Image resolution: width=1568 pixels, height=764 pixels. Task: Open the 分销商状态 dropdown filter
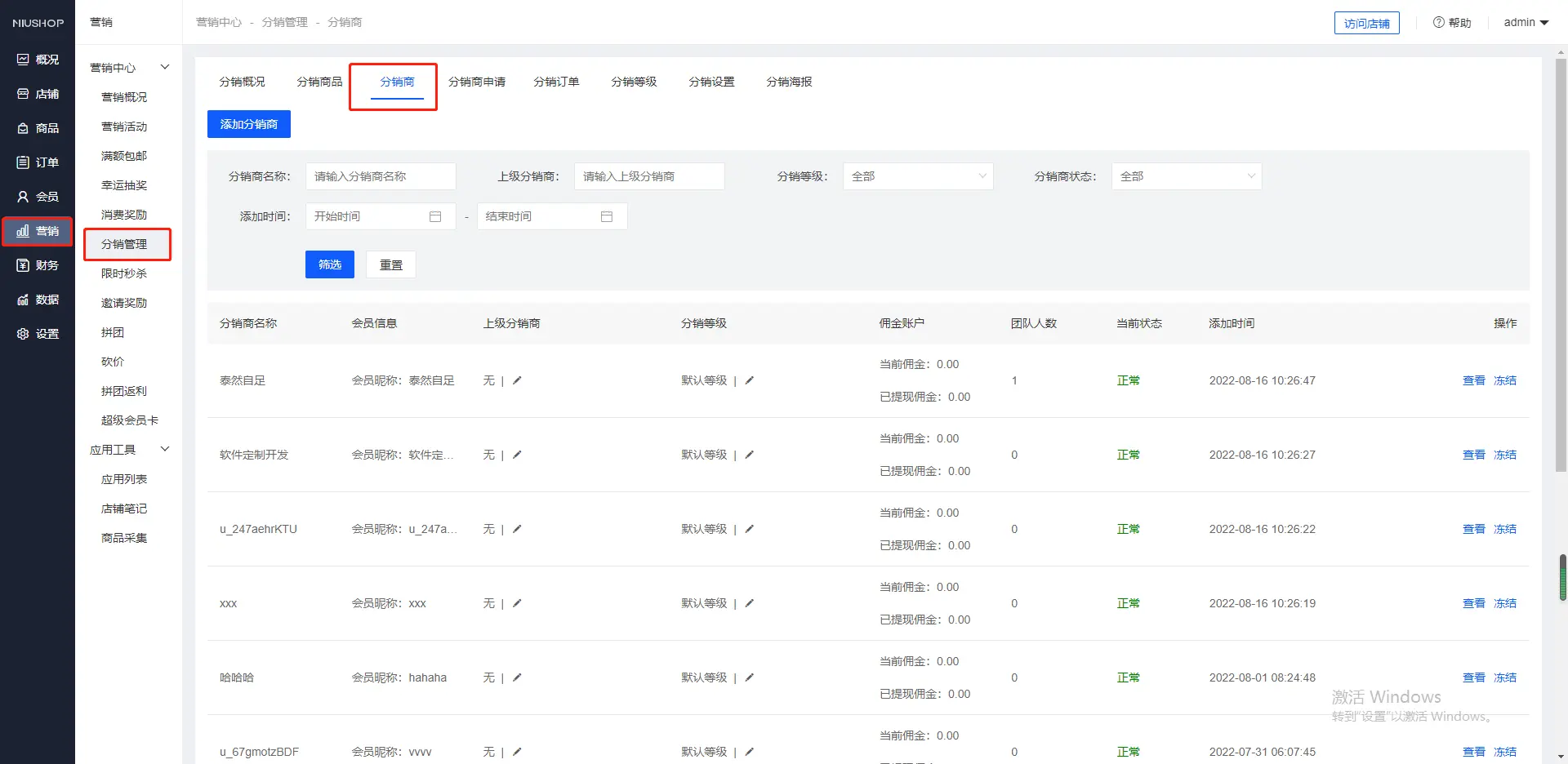tap(1186, 176)
